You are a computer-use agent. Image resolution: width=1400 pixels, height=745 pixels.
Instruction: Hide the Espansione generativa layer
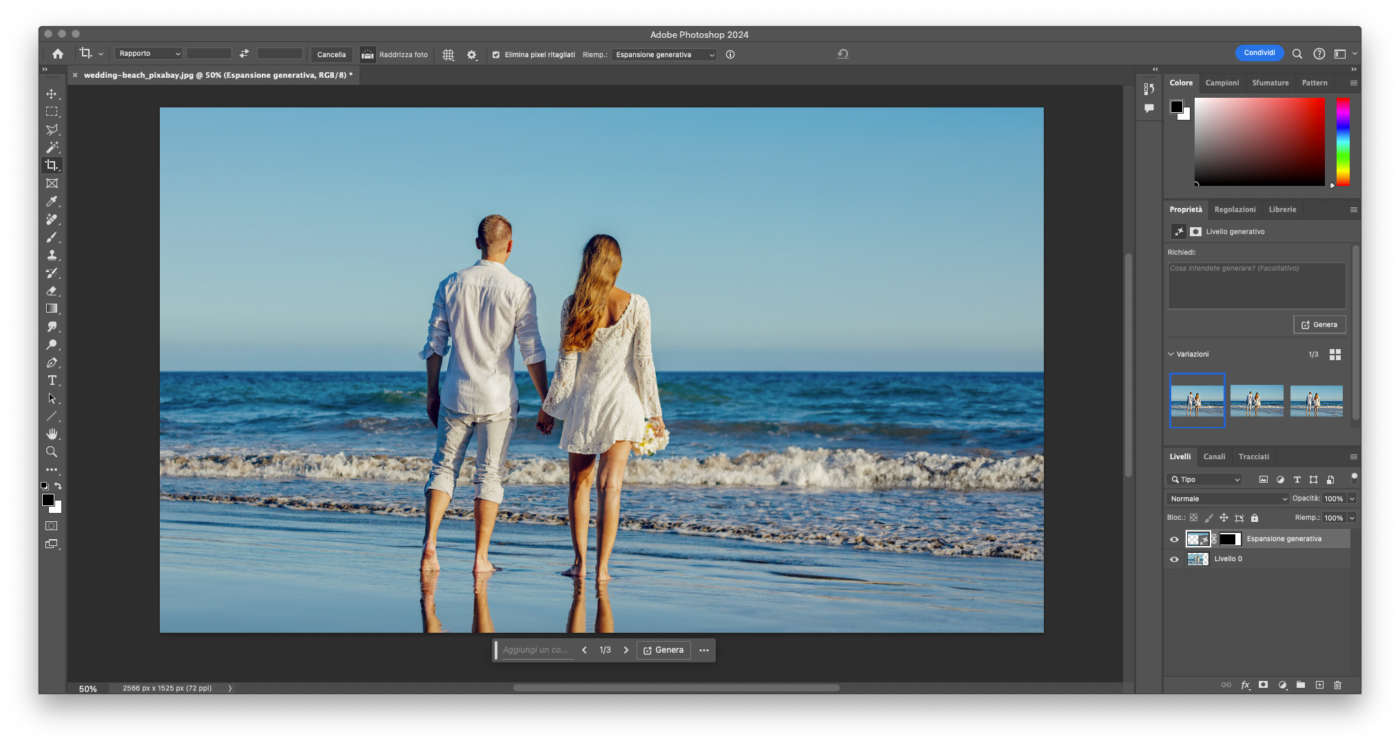[x=1174, y=539]
